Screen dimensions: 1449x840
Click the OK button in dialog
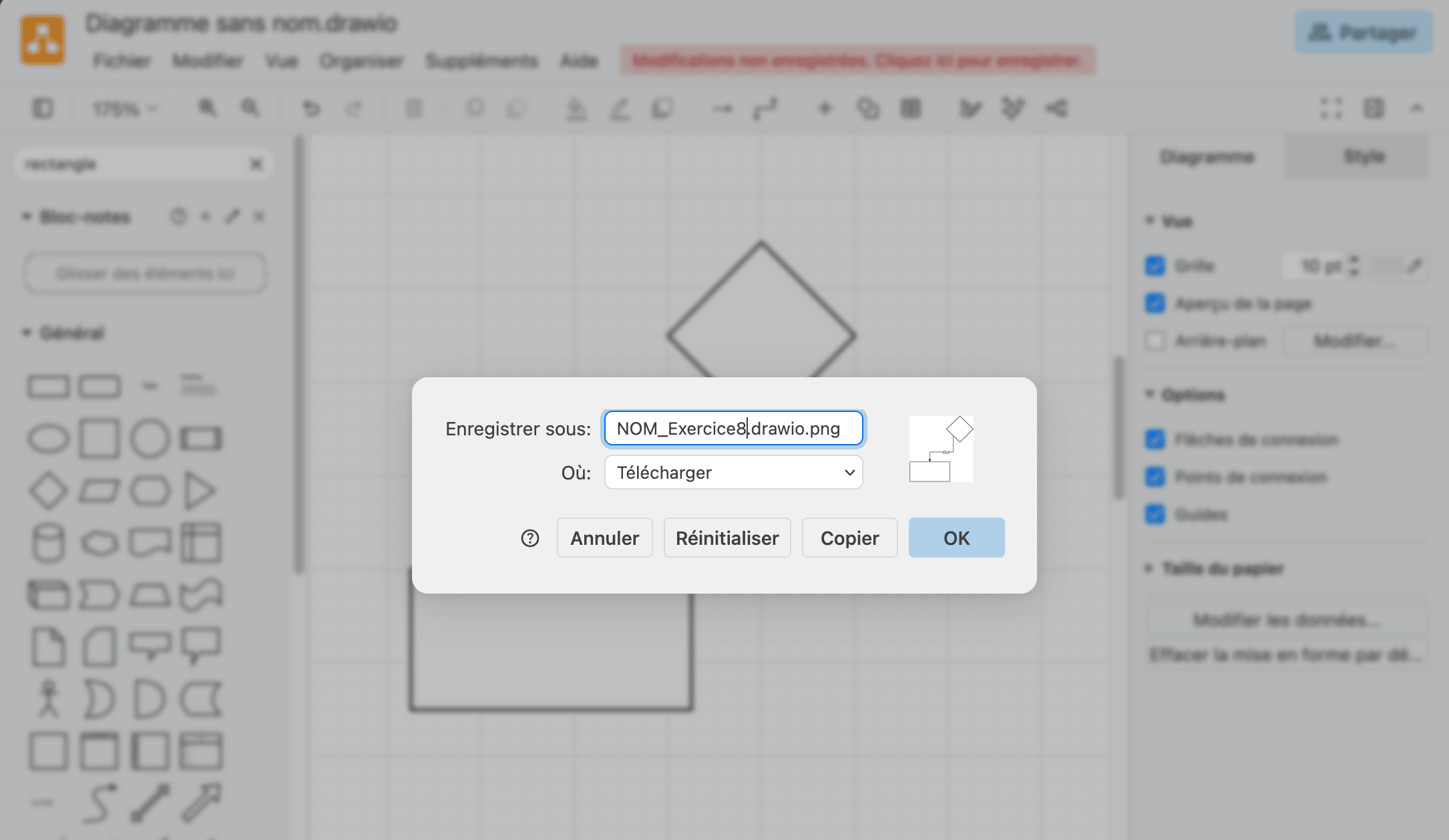tap(956, 538)
